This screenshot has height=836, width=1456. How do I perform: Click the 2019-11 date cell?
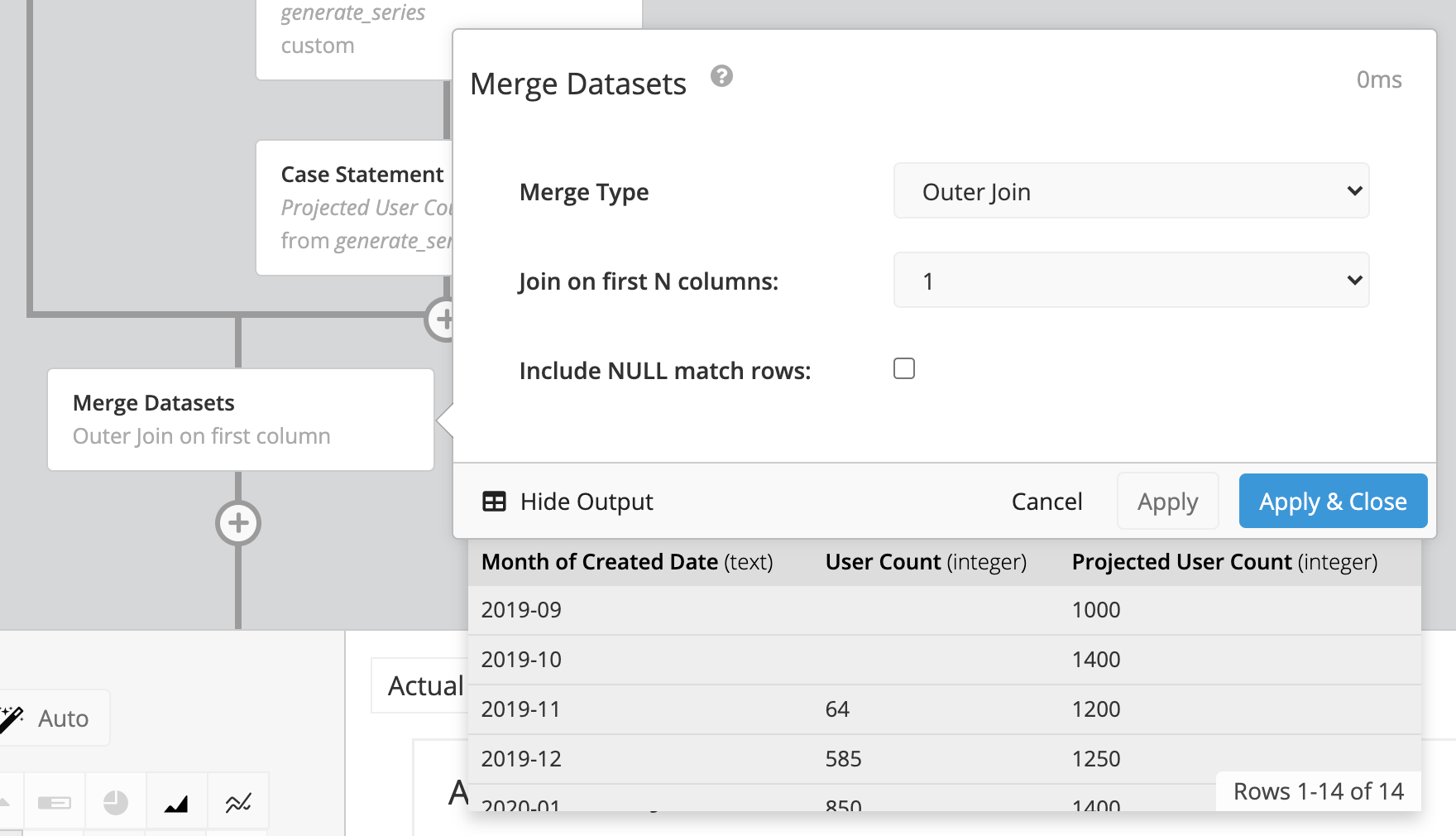[521, 709]
